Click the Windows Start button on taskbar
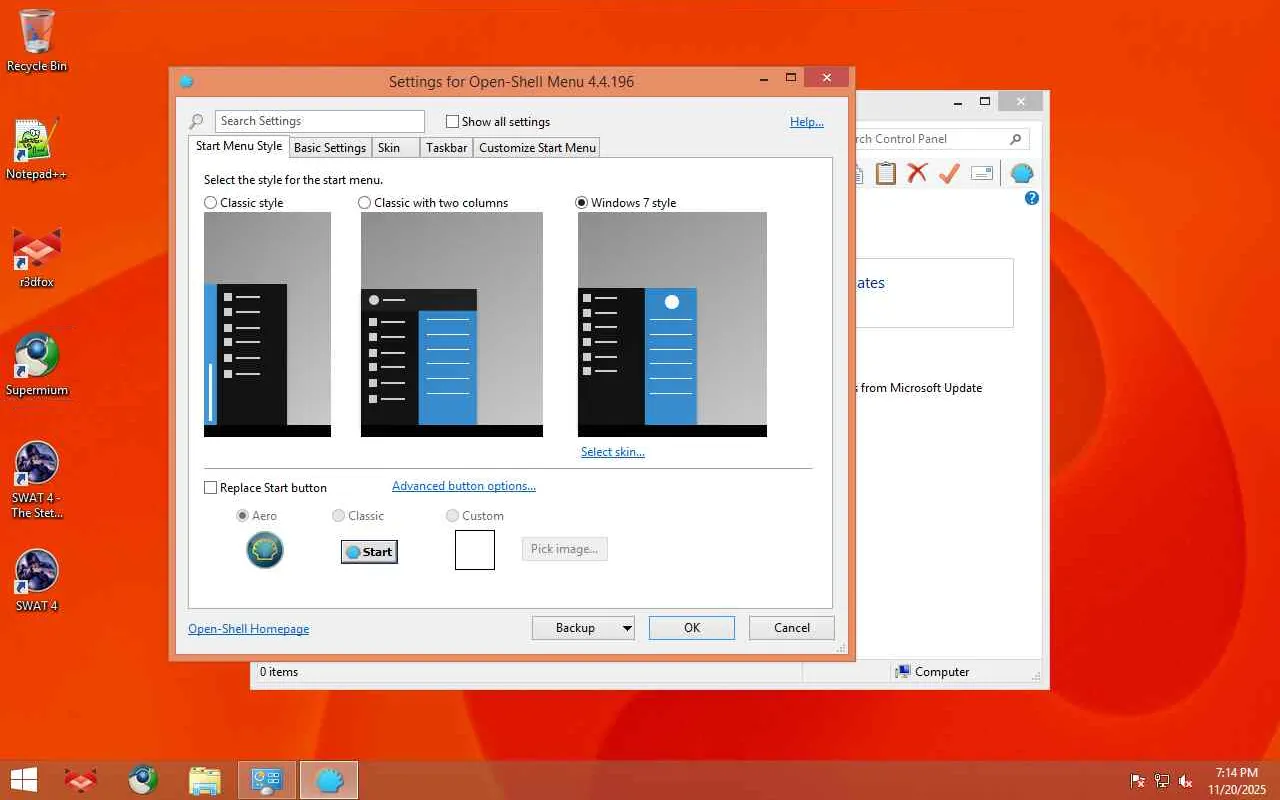 [x=23, y=780]
